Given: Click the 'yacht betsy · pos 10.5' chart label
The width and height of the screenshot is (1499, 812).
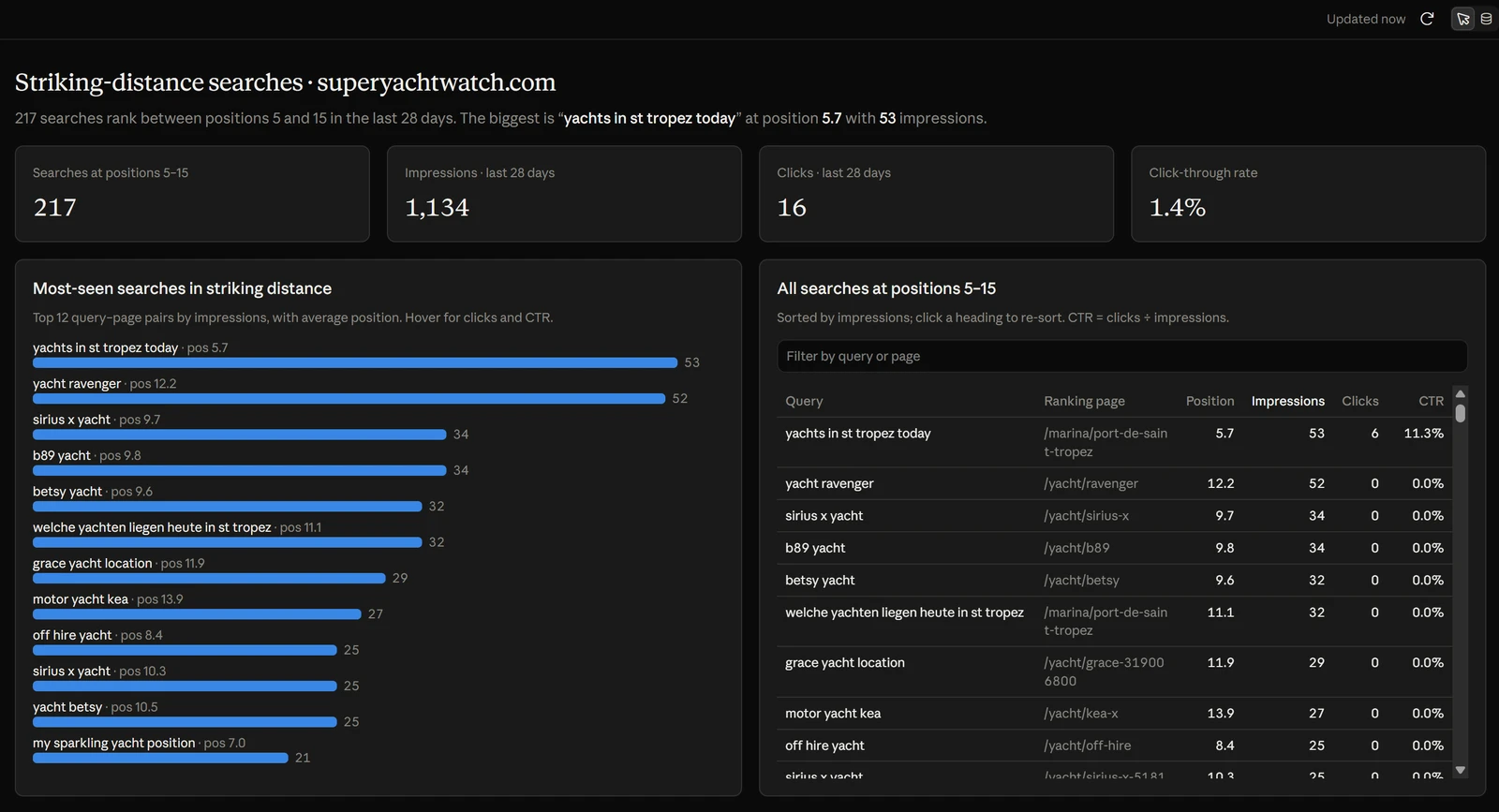Looking at the screenshot, I should point(96,707).
